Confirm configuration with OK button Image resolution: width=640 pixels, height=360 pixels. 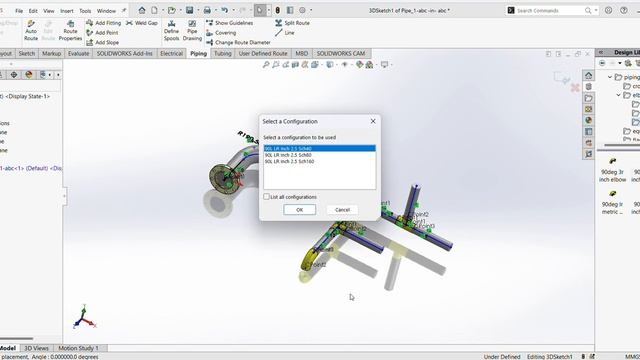[x=300, y=210]
